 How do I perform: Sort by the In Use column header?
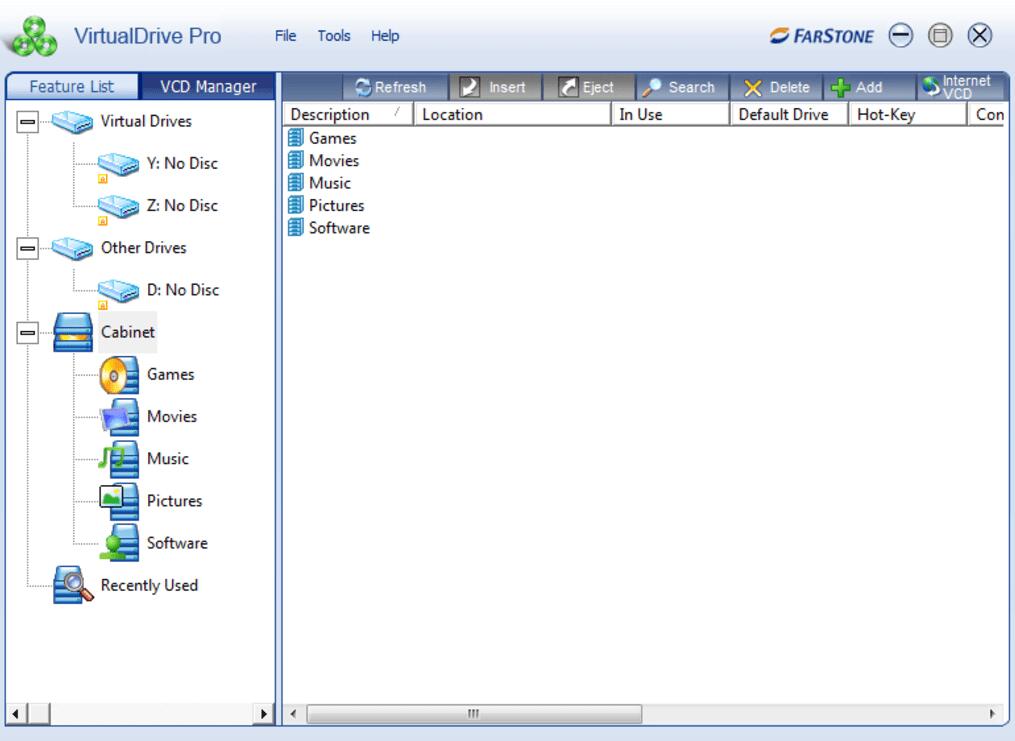(670, 115)
